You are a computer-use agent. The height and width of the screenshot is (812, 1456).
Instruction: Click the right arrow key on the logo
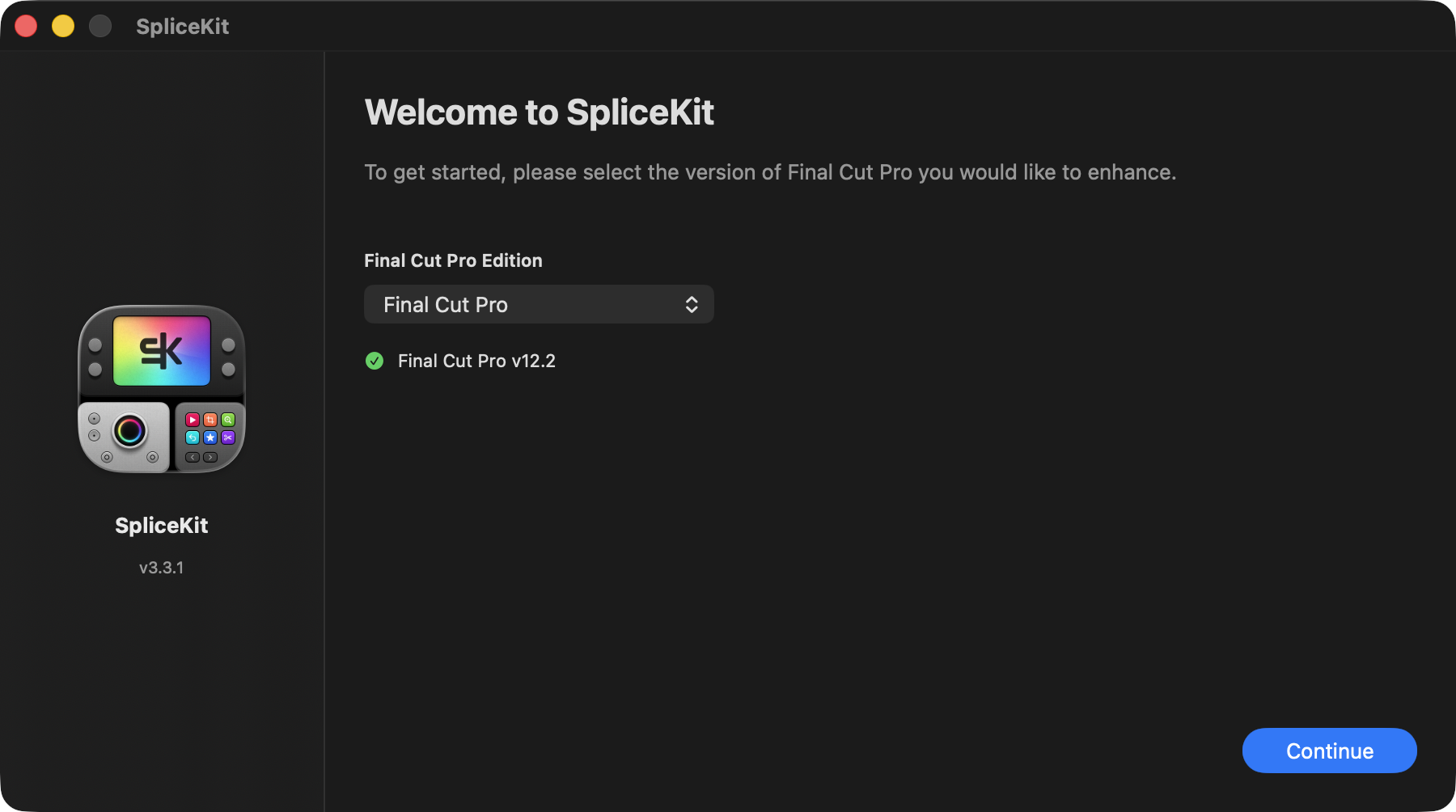pos(210,457)
